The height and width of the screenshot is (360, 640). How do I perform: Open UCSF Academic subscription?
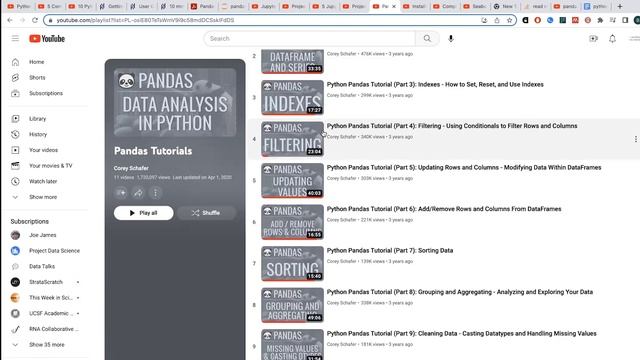[x=51, y=313]
